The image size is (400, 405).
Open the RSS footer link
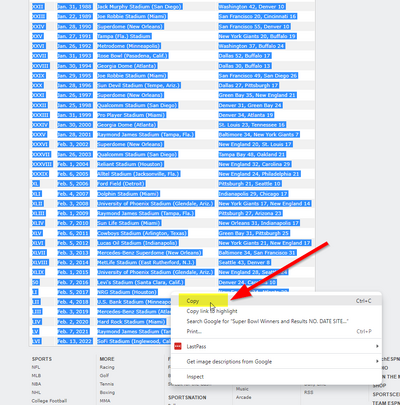click(x=309, y=392)
